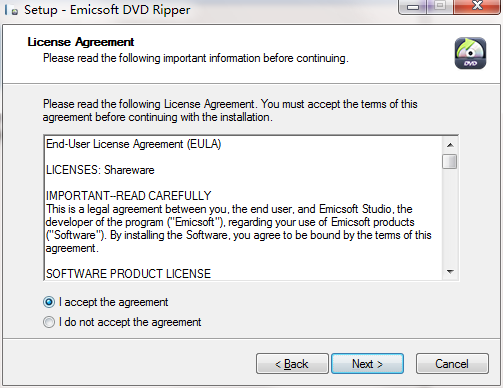Click inside the EULA license text box
The width and height of the screenshot is (503, 388).
(243, 208)
